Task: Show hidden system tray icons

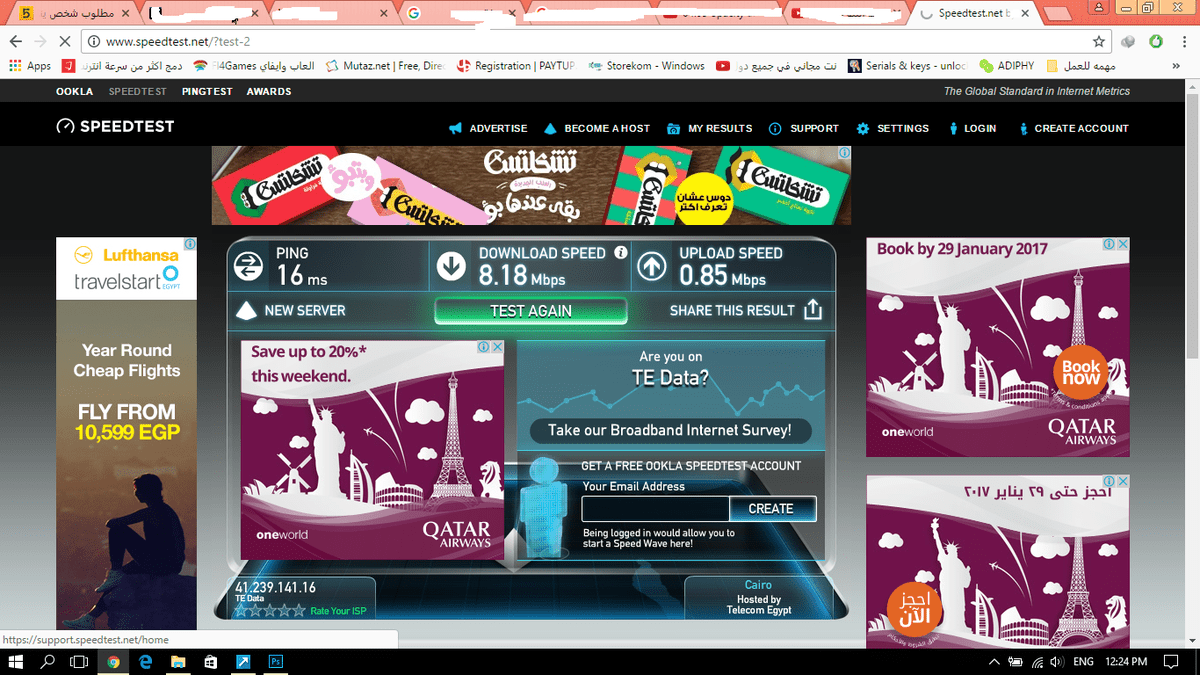Action: (x=994, y=662)
